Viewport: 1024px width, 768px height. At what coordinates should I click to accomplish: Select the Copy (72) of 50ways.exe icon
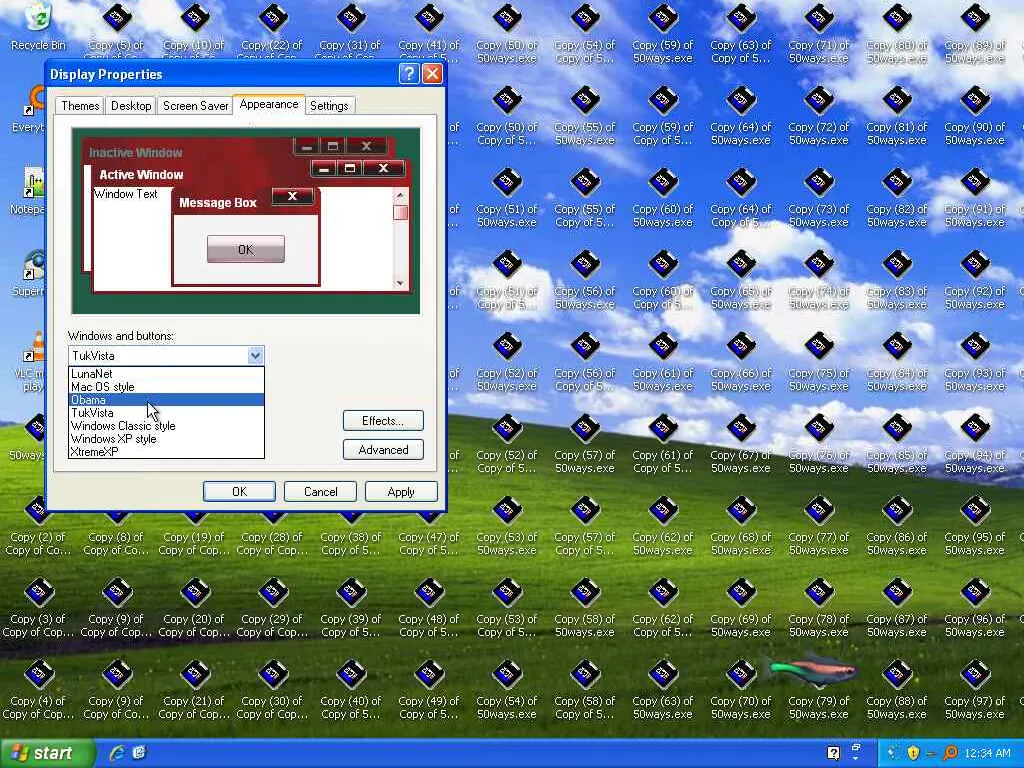tap(818, 115)
